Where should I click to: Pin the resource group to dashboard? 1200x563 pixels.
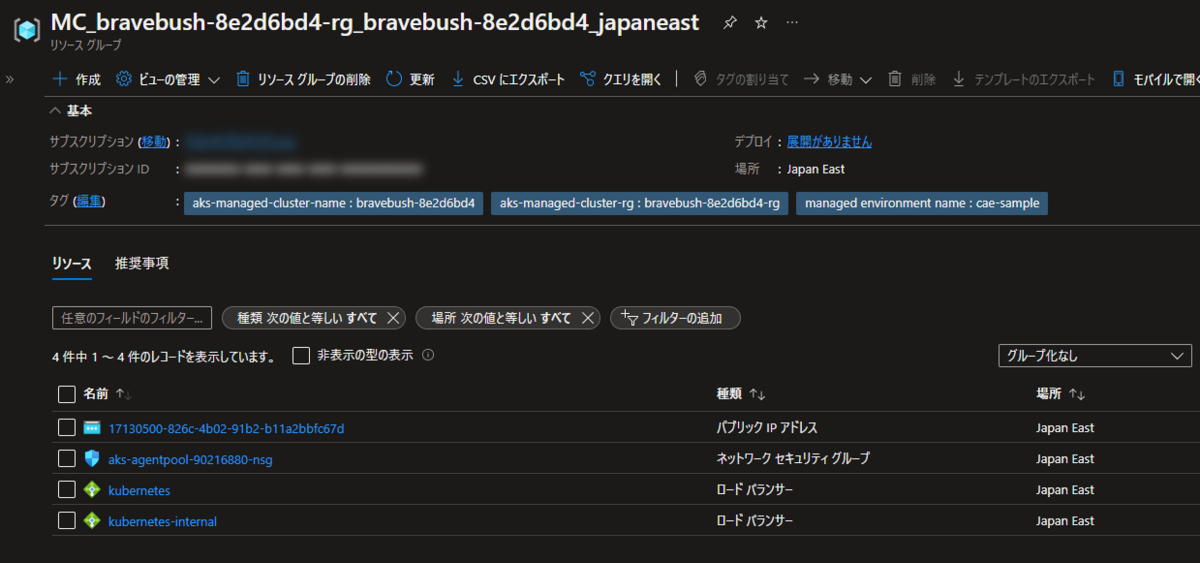tap(730, 23)
